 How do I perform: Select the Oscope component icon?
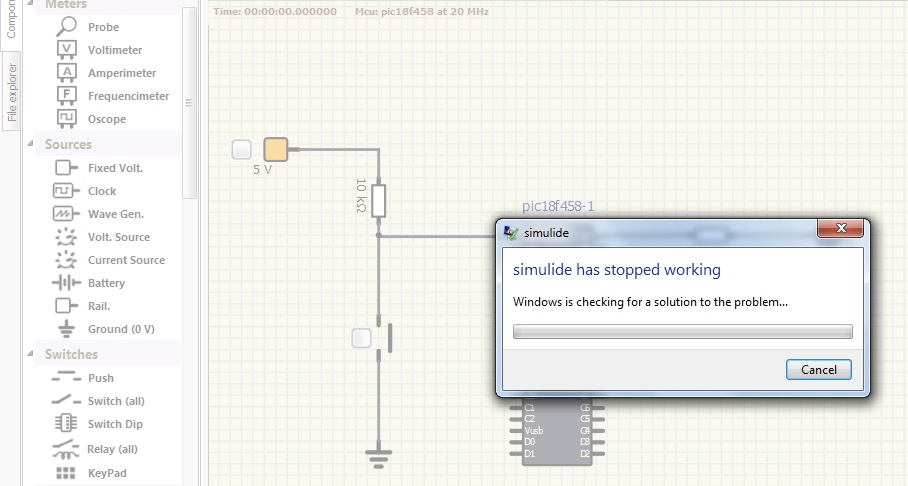(67, 119)
